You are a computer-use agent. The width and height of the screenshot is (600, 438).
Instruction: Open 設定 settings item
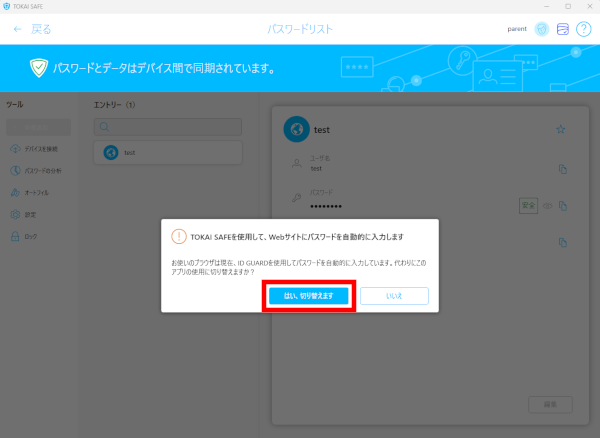pos(23,215)
